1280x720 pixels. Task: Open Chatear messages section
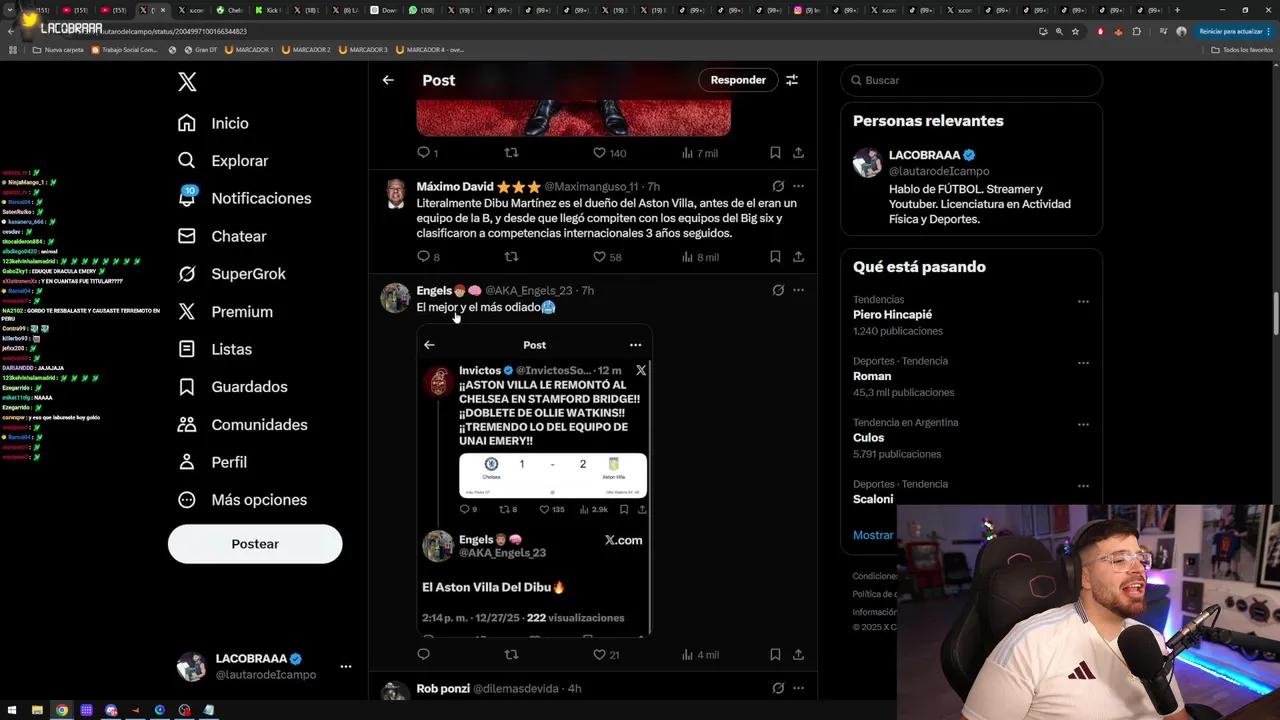coord(222,236)
